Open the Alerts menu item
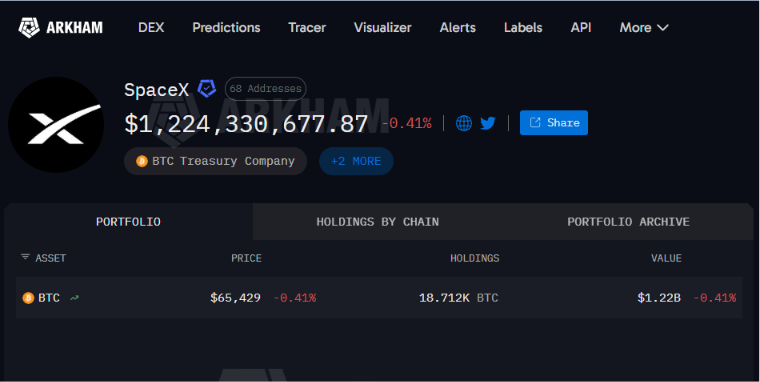760x382 pixels. point(458,28)
